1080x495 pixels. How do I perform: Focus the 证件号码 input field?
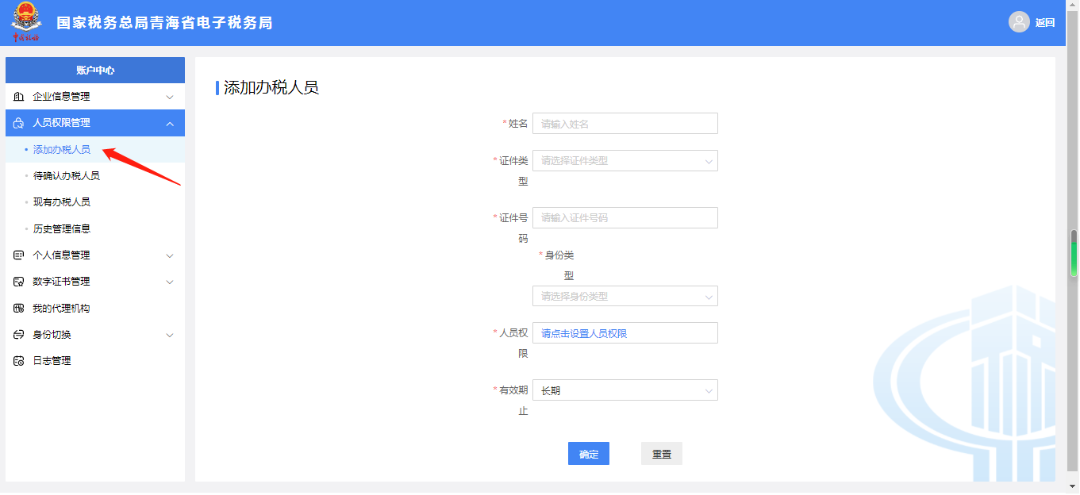625,218
